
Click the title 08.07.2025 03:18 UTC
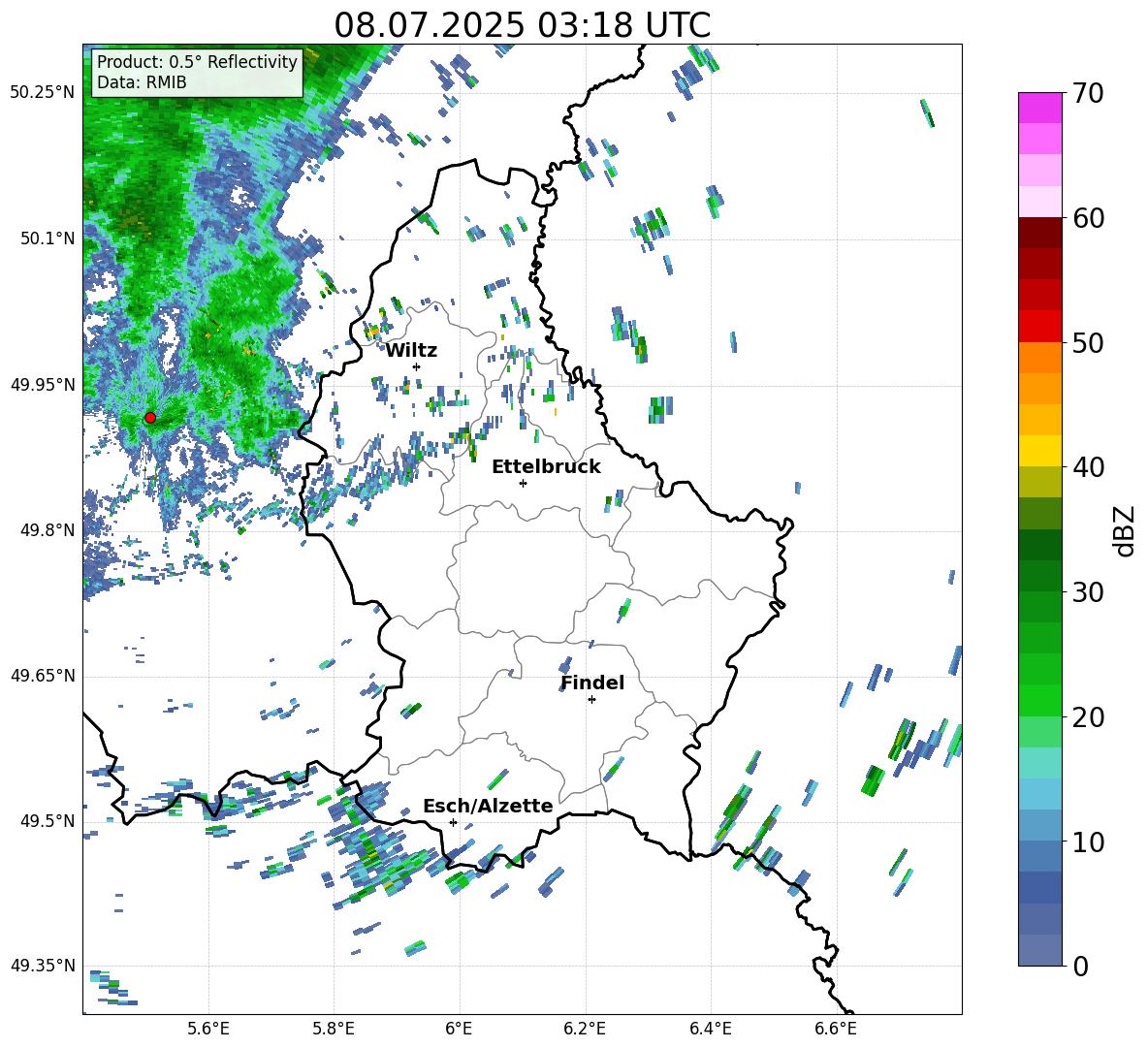point(522,25)
